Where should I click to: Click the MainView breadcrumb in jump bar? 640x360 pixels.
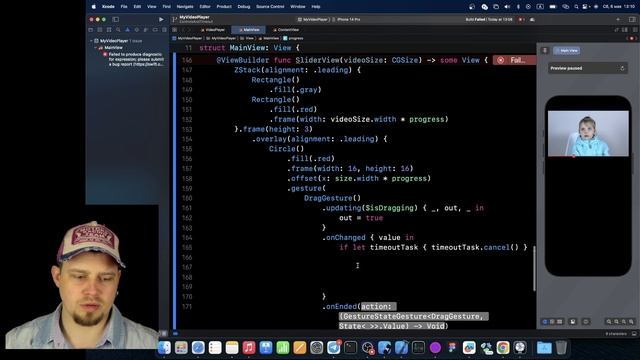[269, 38]
